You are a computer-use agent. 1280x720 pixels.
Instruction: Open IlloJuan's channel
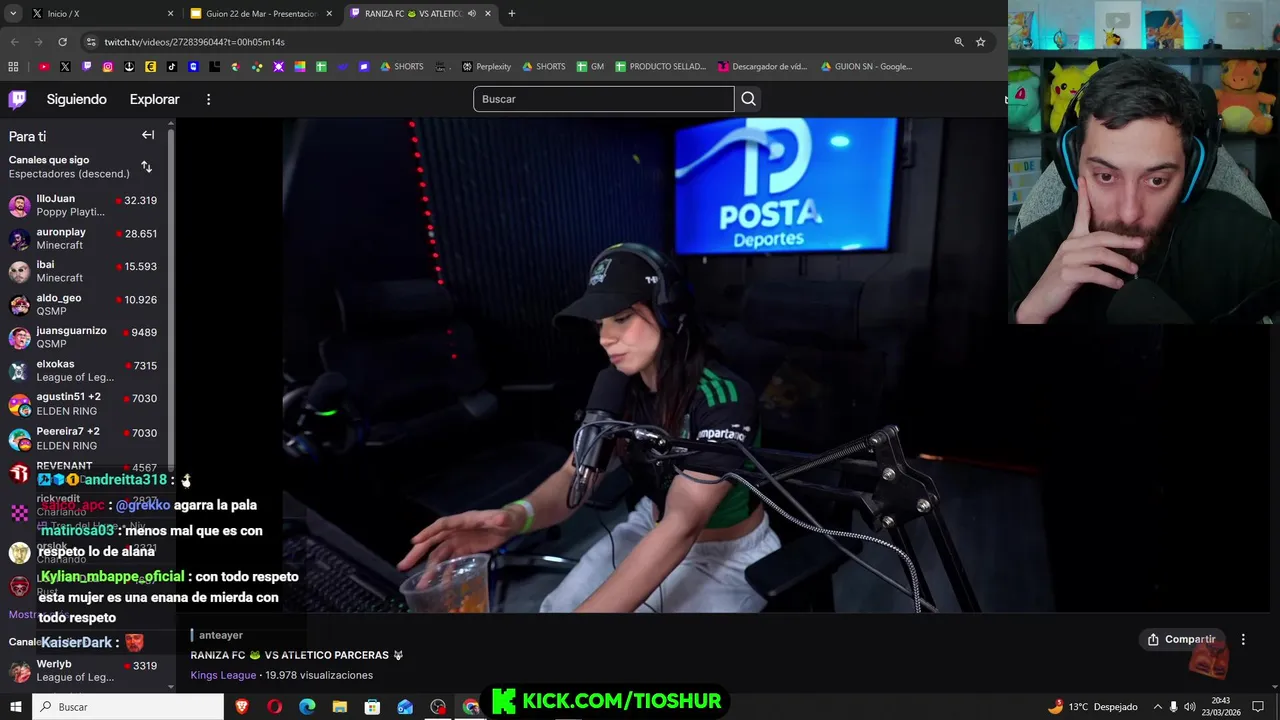(84, 205)
